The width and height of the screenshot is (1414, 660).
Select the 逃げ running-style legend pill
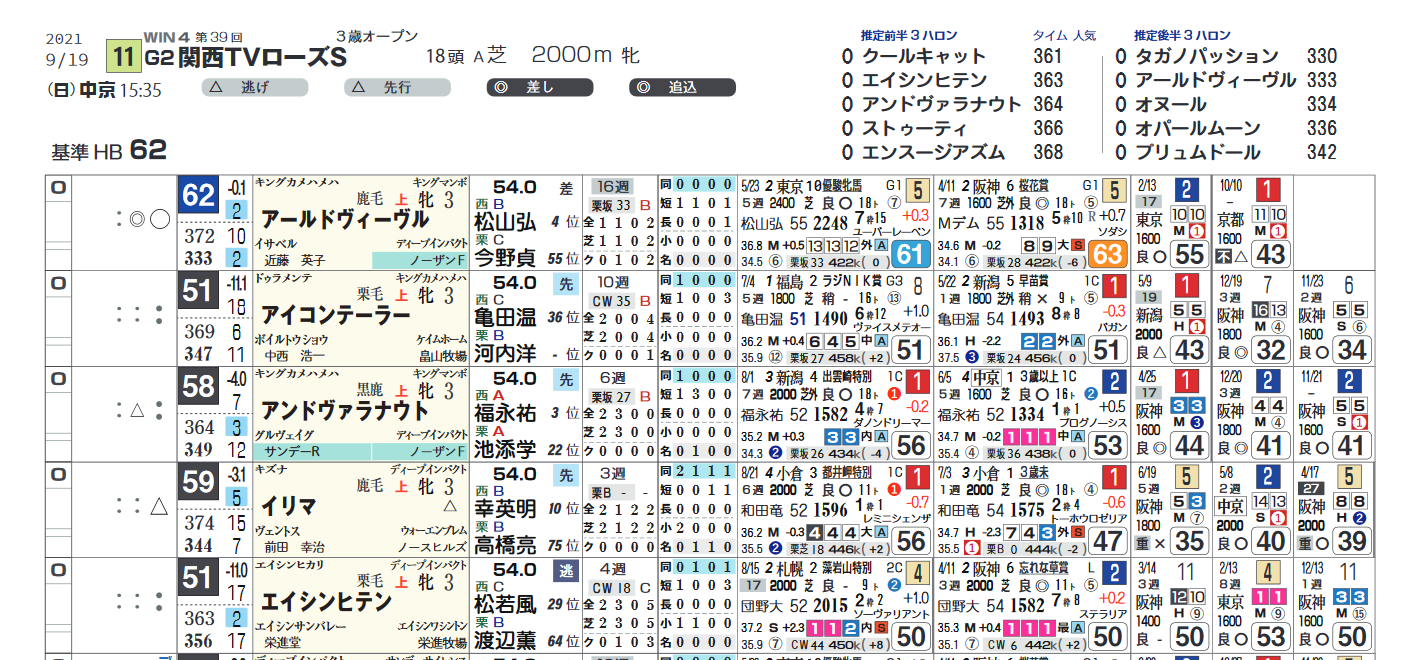[254, 88]
